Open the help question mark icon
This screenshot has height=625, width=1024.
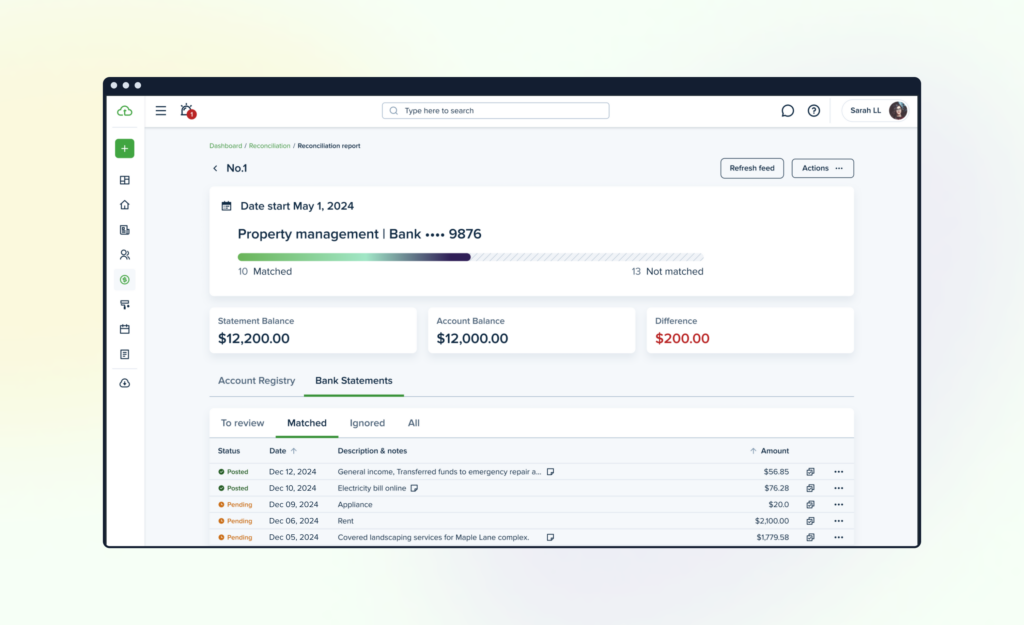tap(814, 110)
